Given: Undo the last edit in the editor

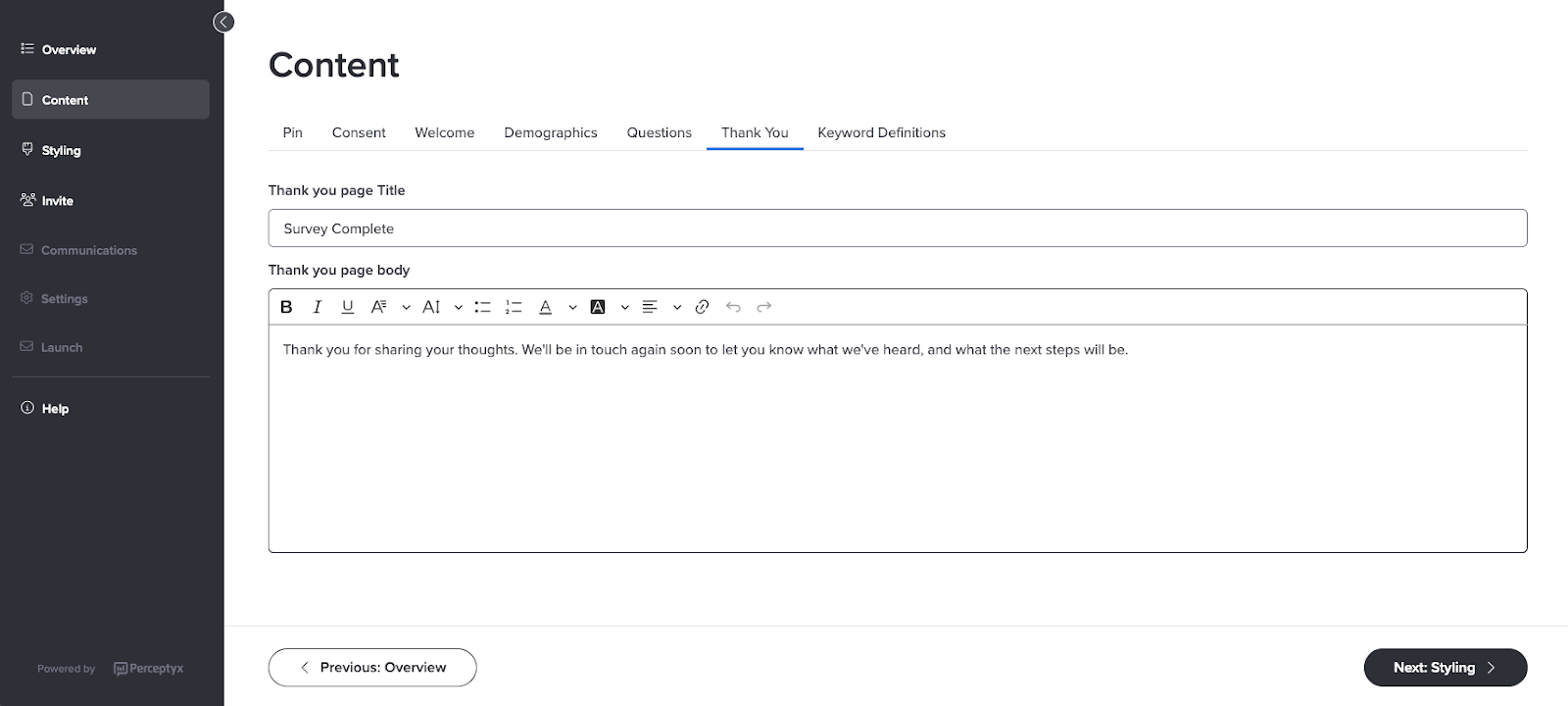Looking at the screenshot, I should 733,307.
